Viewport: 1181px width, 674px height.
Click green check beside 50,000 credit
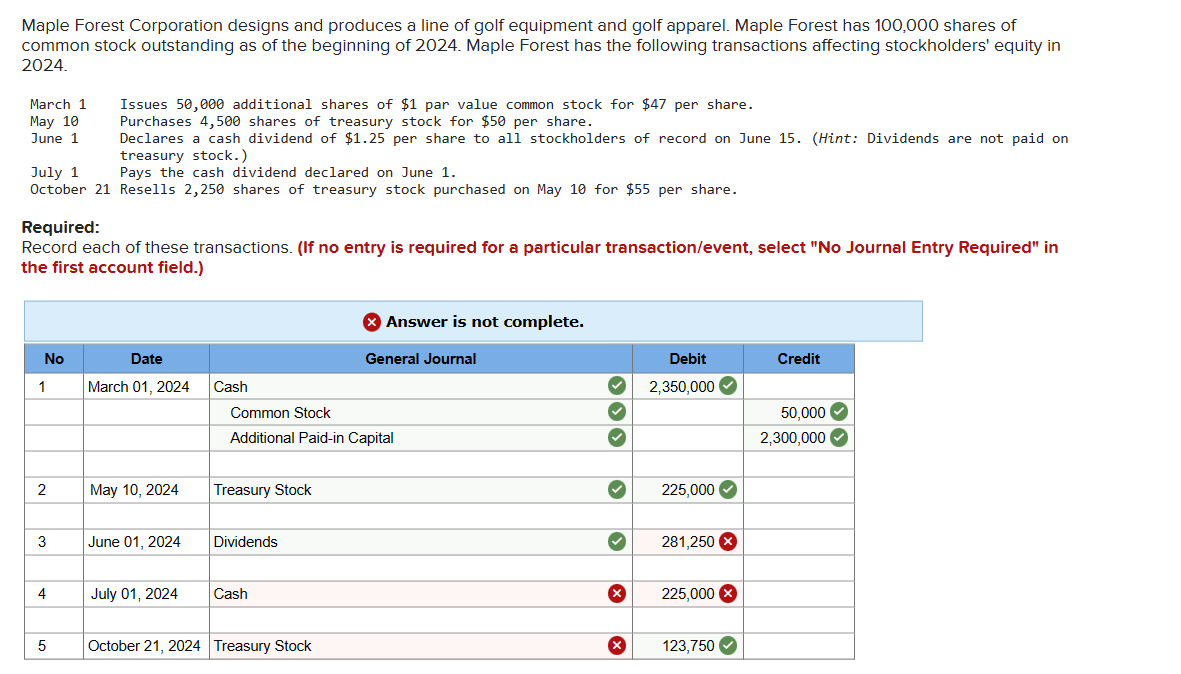click(x=838, y=412)
